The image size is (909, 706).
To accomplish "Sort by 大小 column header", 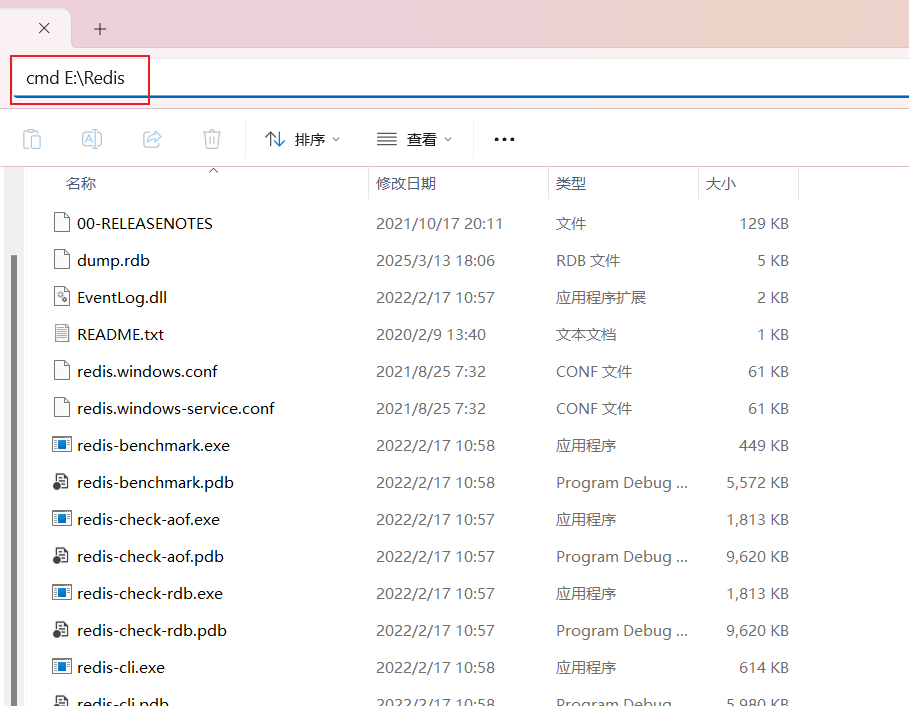I will [721, 184].
